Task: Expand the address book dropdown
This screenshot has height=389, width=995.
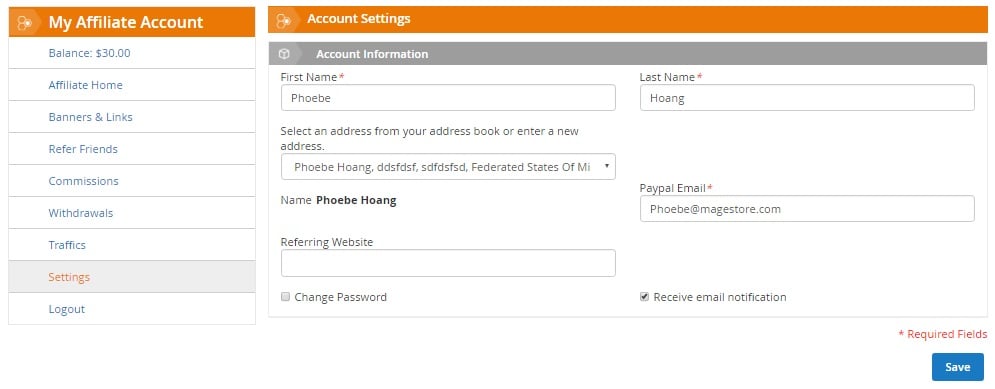Action: pos(448,167)
